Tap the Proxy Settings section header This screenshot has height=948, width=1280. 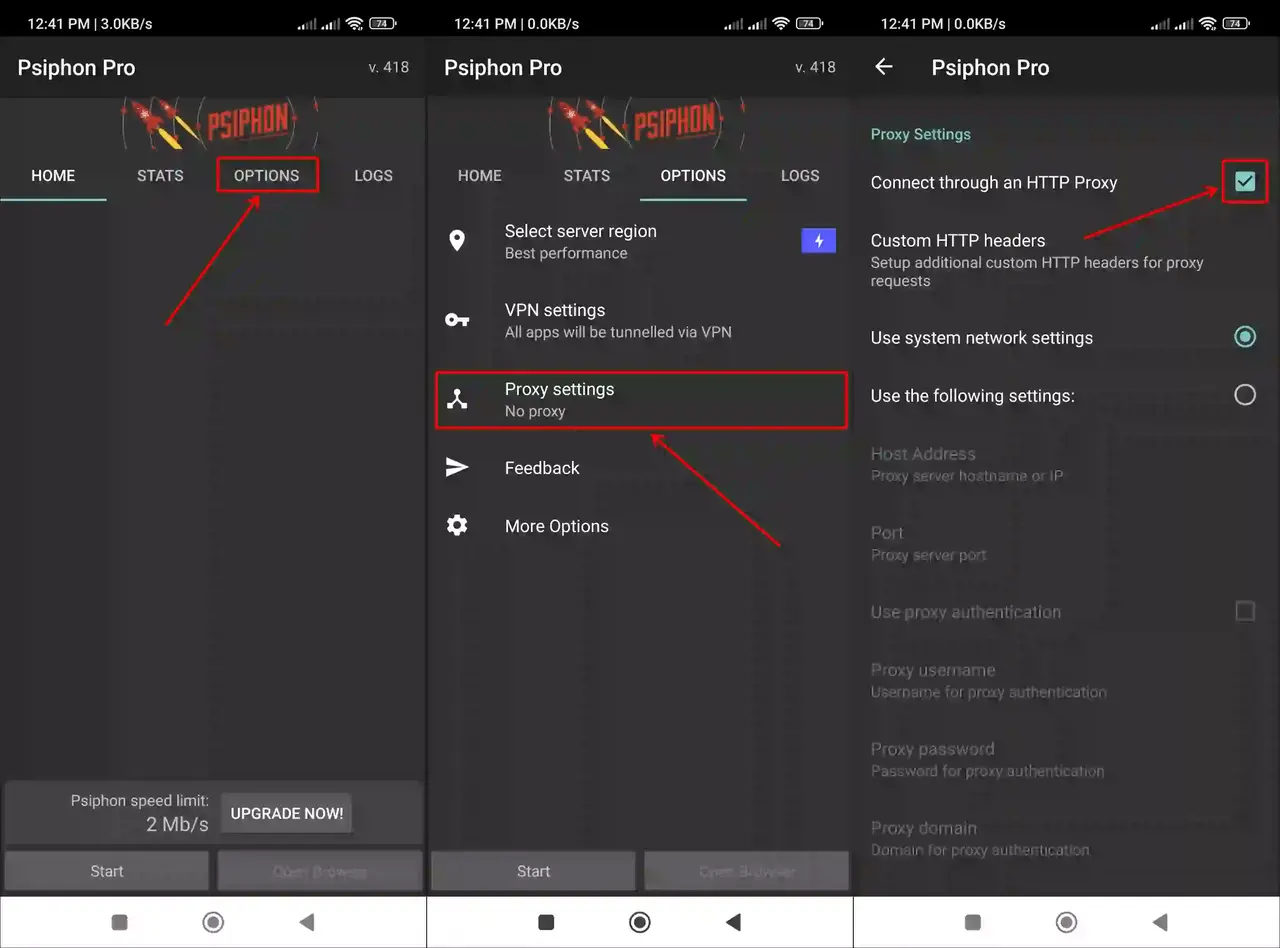click(x=921, y=134)
